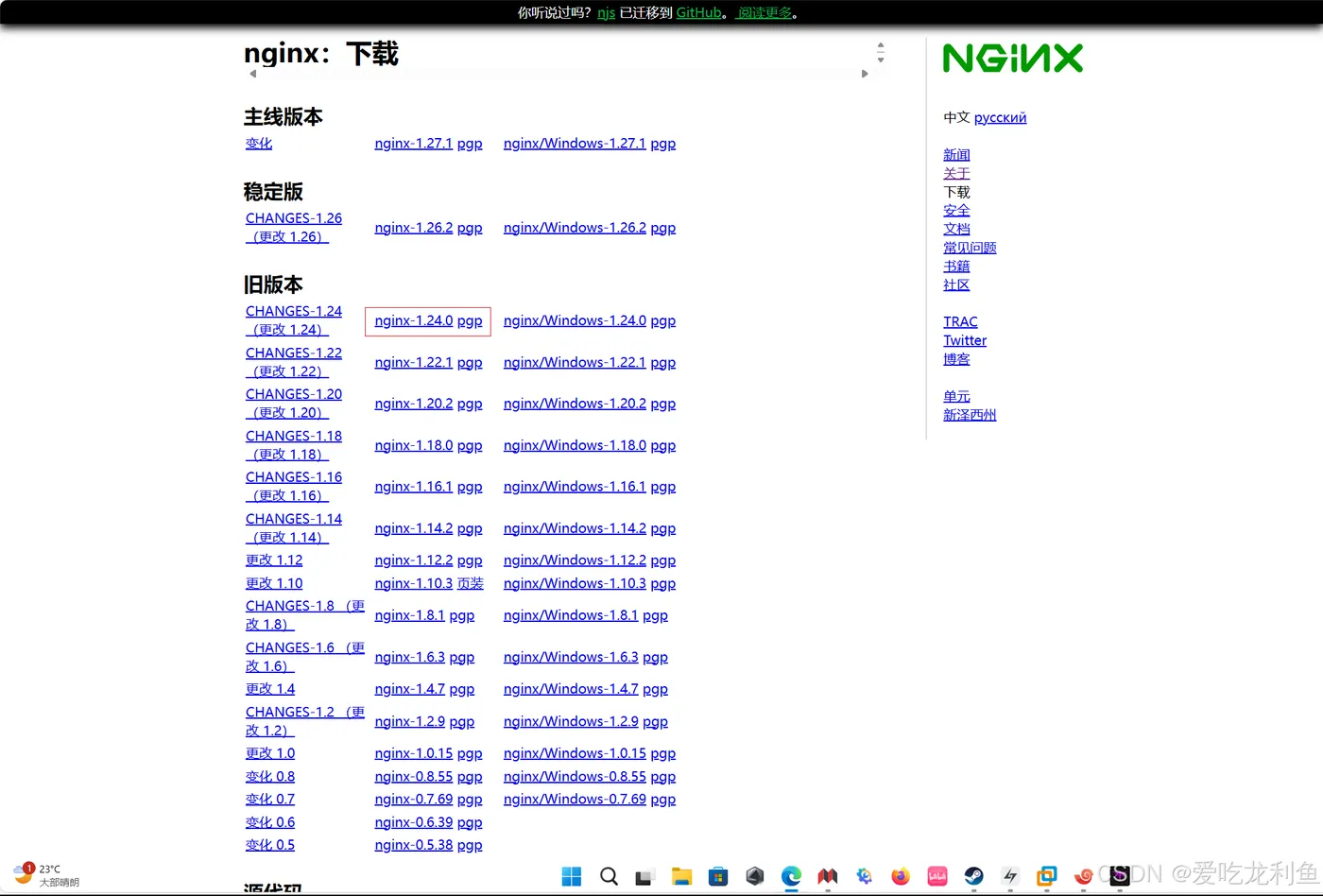Download nginx-0.5.38 source
1323x896 pixels.
(414, 845)
